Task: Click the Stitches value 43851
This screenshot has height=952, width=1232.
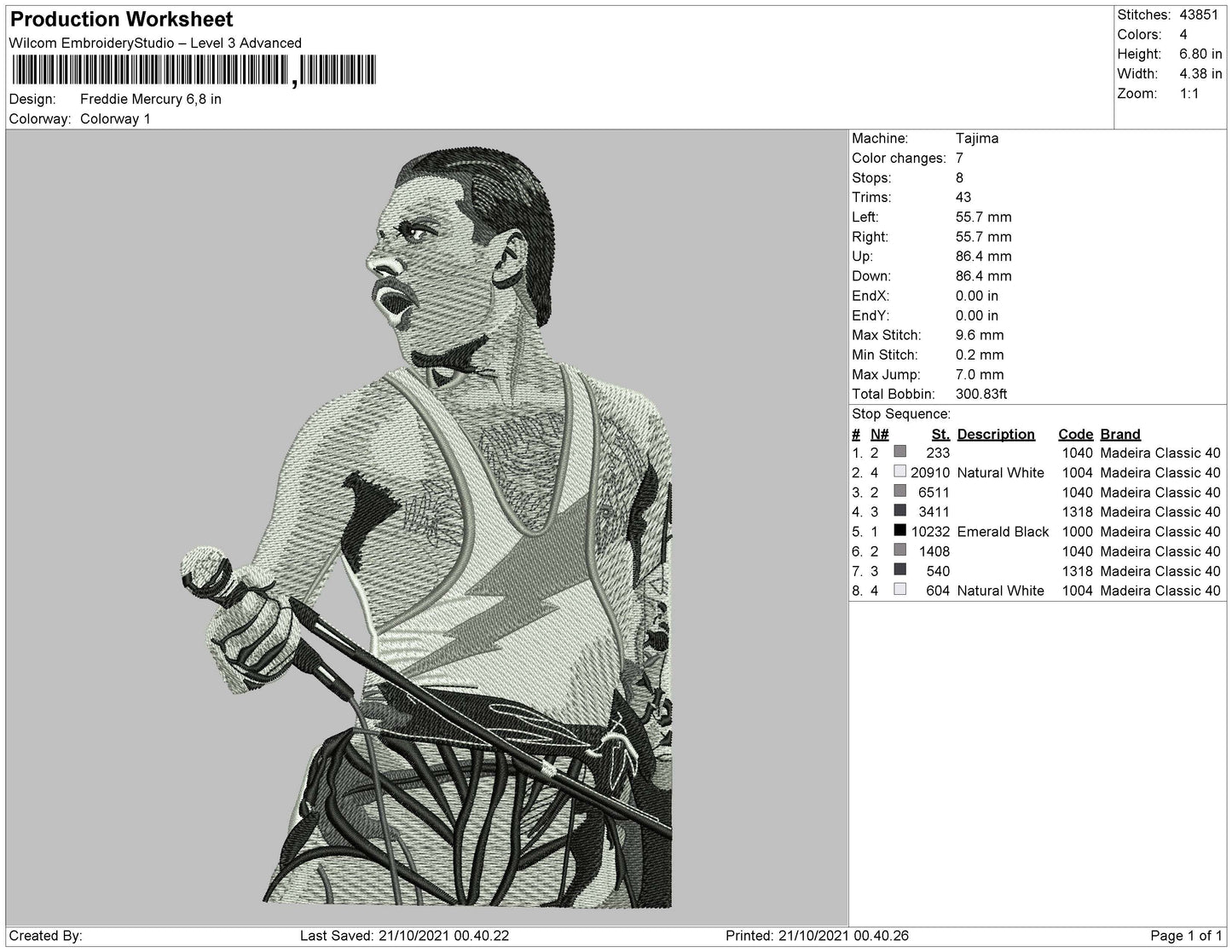Action: coord(1199,14)
